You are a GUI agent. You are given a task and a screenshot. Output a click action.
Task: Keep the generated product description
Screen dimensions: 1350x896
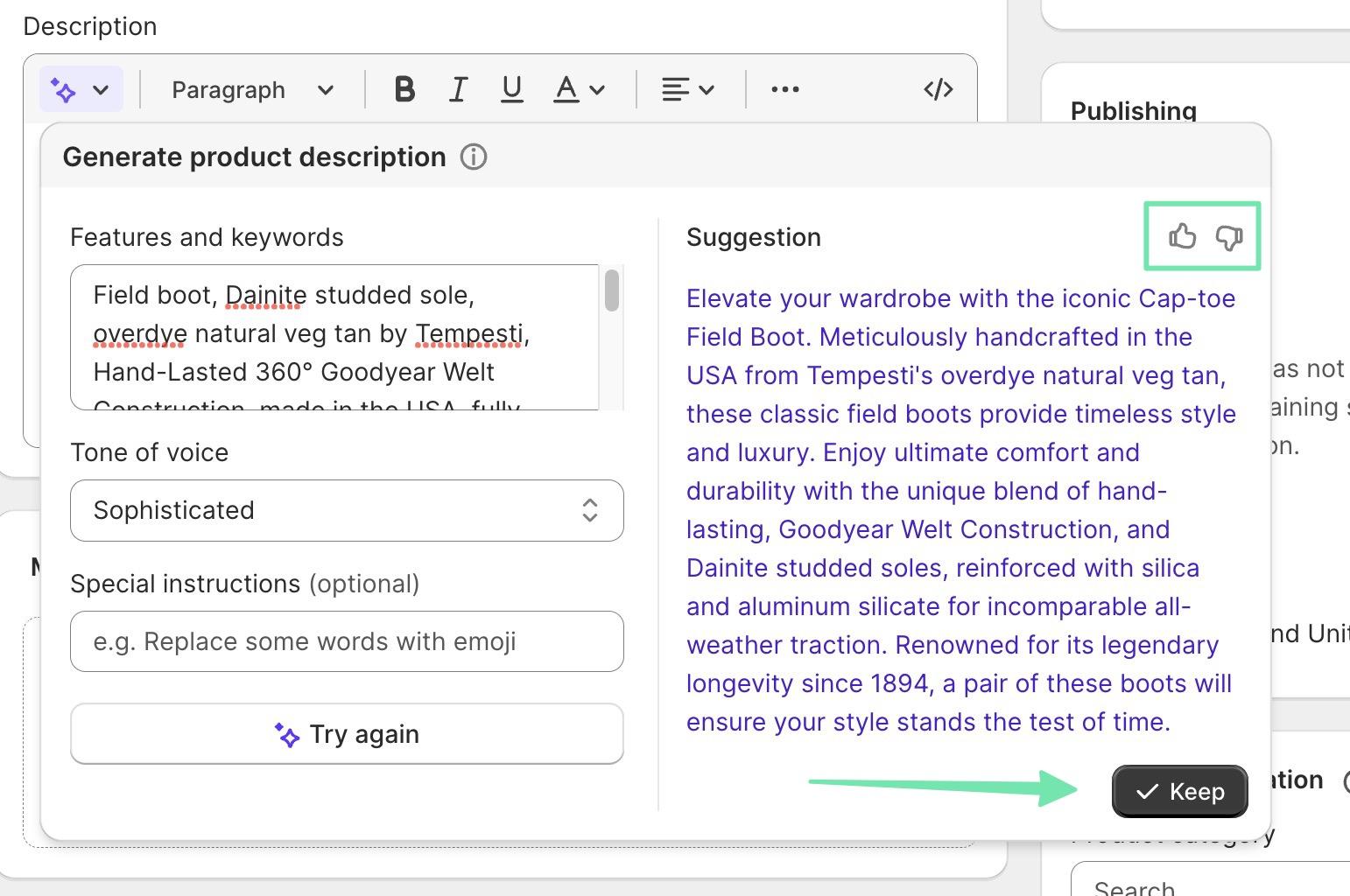(1178, 791)
